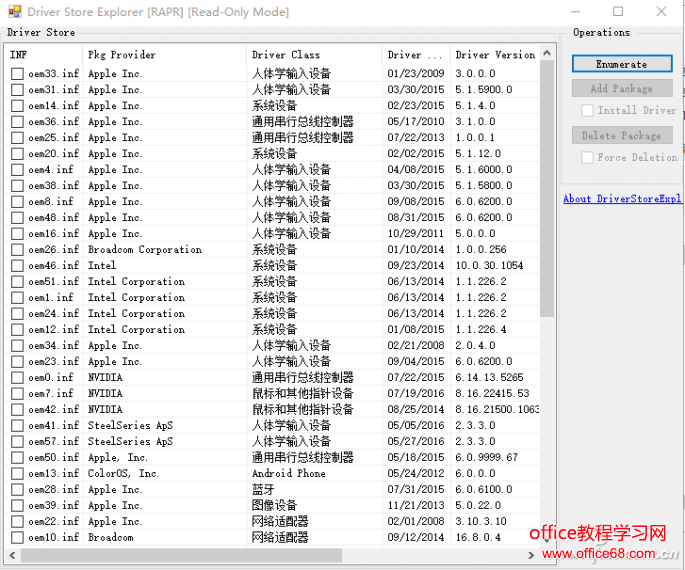Select the oem46.inf Intel driver row
The width and height of the screenshot is (685, 570).
tap(150, 266)
